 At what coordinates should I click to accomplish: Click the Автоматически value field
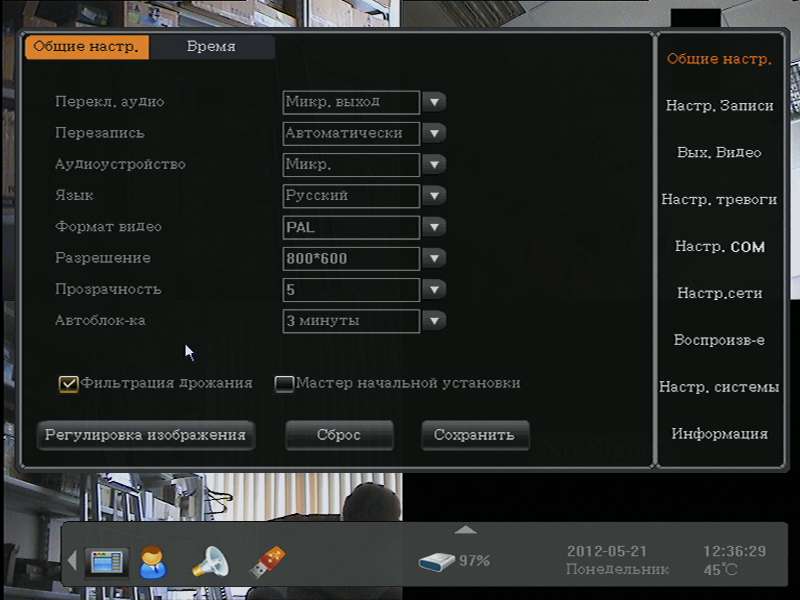pyautogui.click(x=351, y=133)
